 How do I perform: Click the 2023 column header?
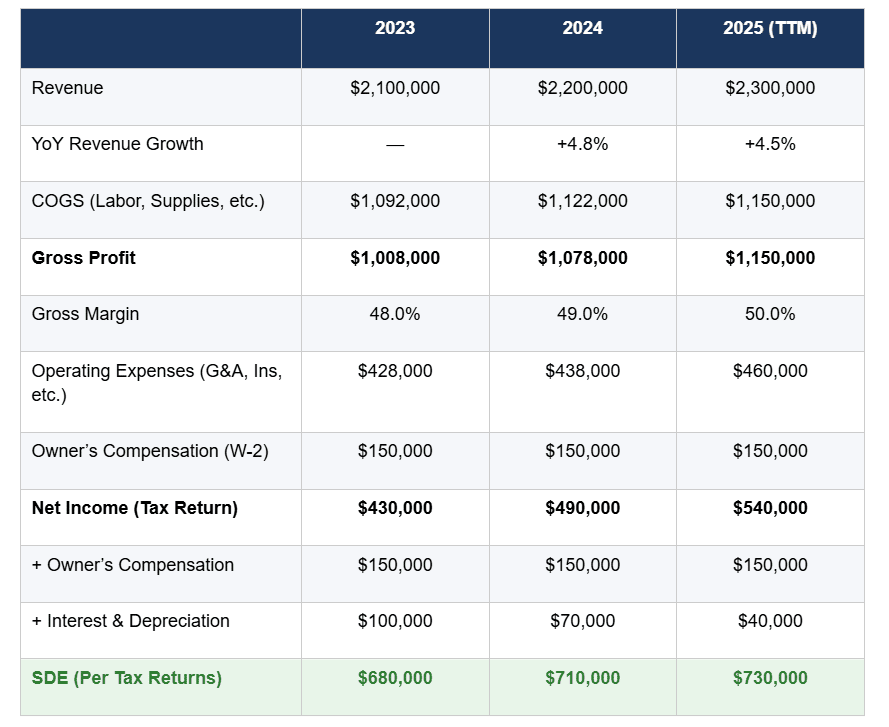click(x=395, y=29)
